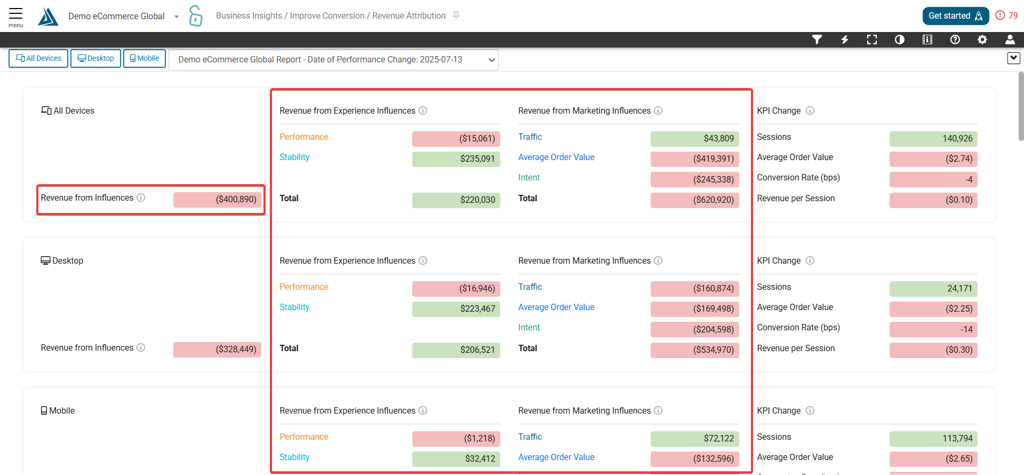Viewport: 1024px width, 475px height.
Task: View the 79 alerts indicator
Action: point(1007,16)
